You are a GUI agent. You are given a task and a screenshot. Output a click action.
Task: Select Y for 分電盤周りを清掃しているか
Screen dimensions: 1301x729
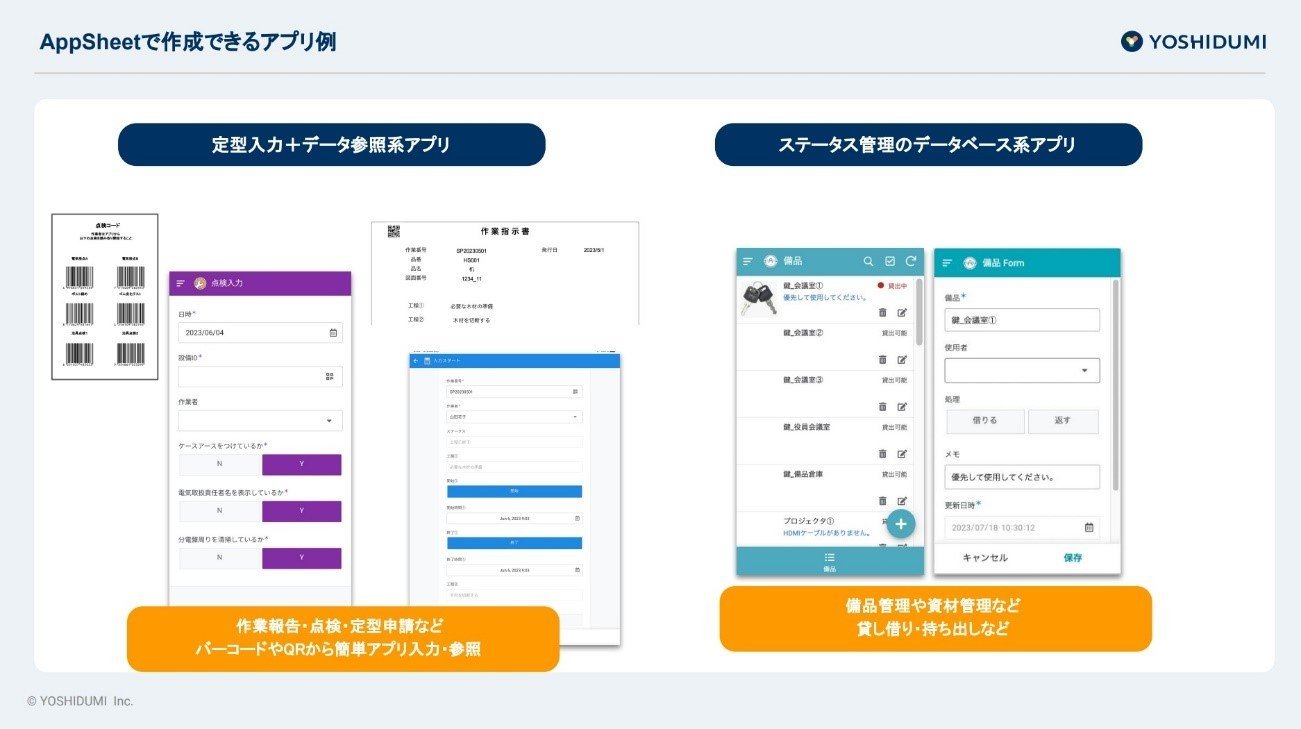pyautogui.click(x=302, y=558)
